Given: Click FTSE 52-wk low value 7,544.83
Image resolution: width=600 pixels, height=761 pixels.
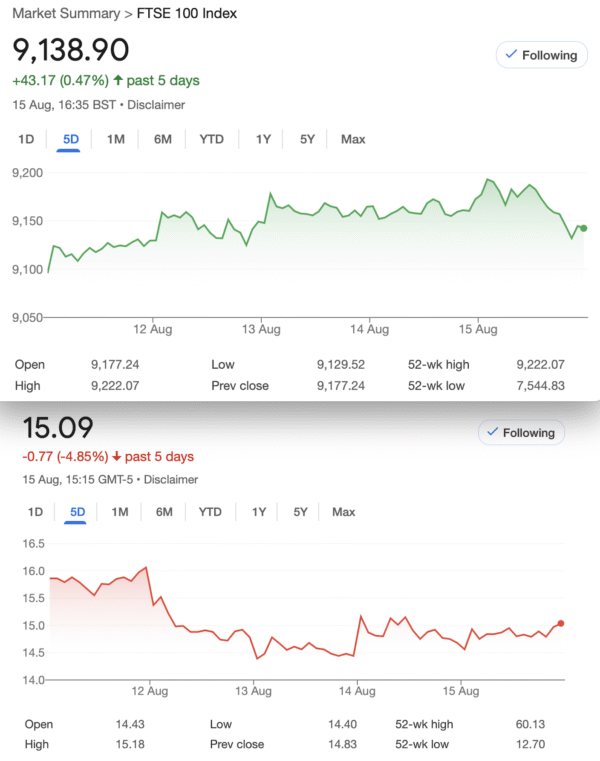Looking at the screenshot, I should (x=540, y=386).
